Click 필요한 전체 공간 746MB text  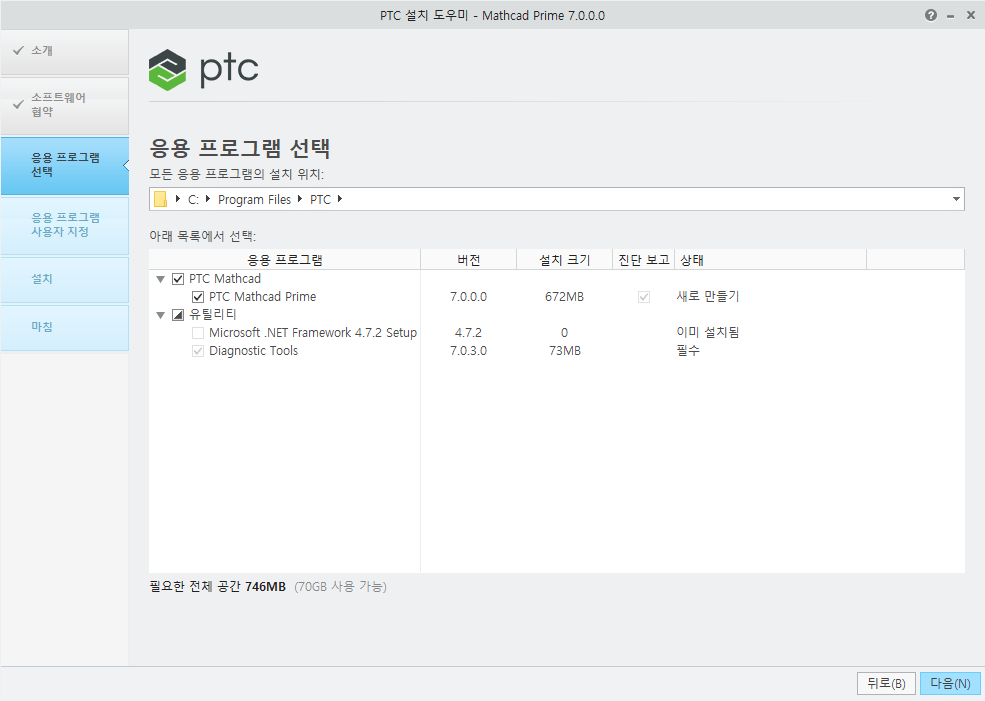coord(217,587)
